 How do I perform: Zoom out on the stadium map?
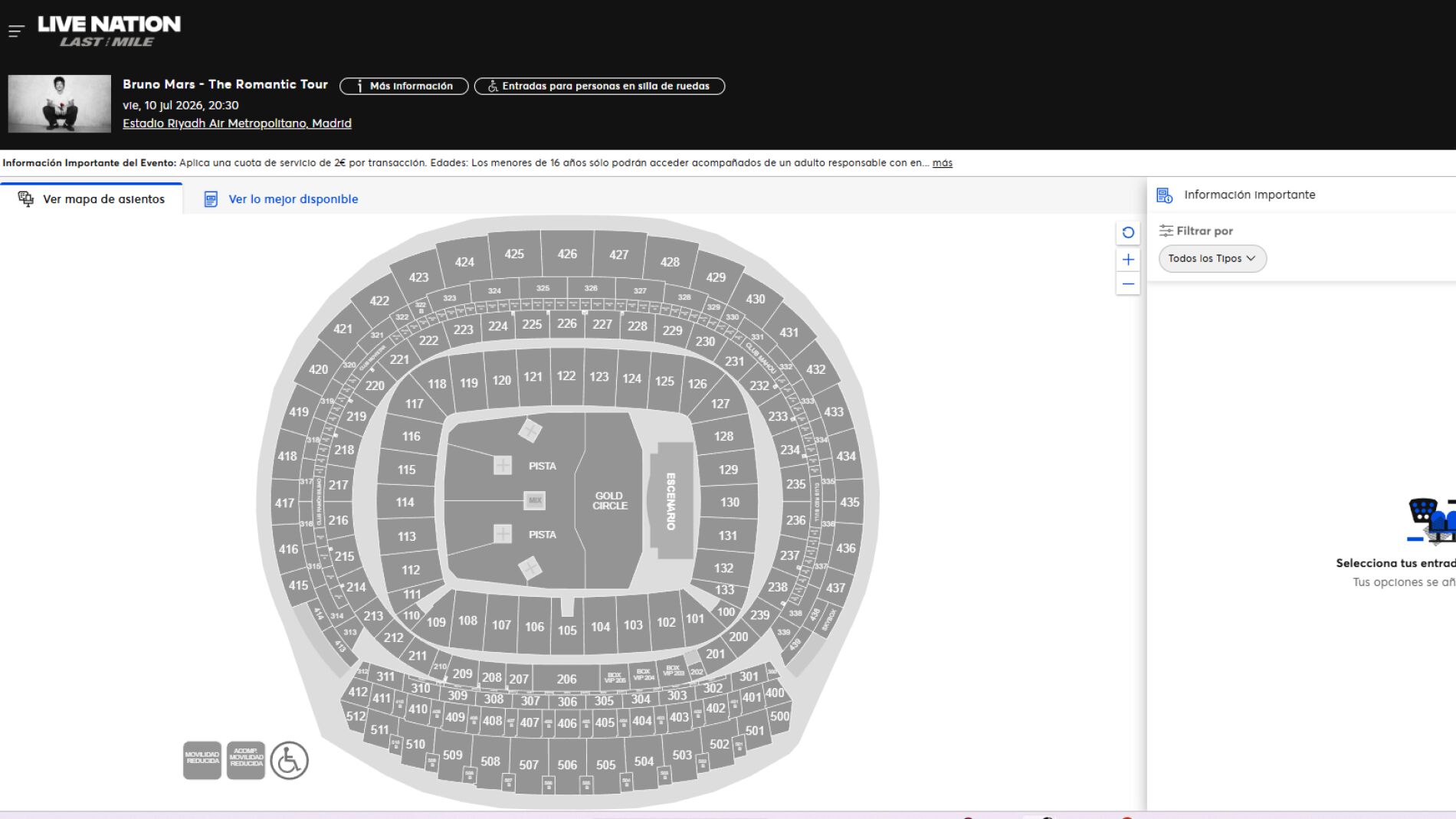pyautogui.click(x=1127, y=283)
